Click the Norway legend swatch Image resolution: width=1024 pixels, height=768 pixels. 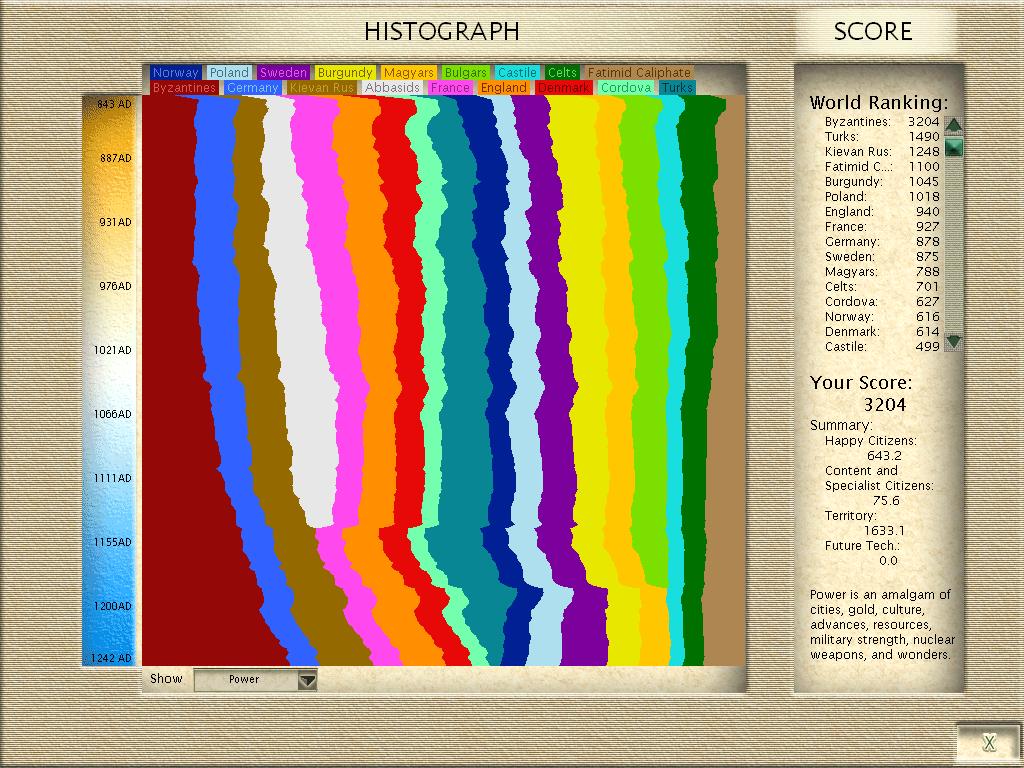tap(176, 72)
